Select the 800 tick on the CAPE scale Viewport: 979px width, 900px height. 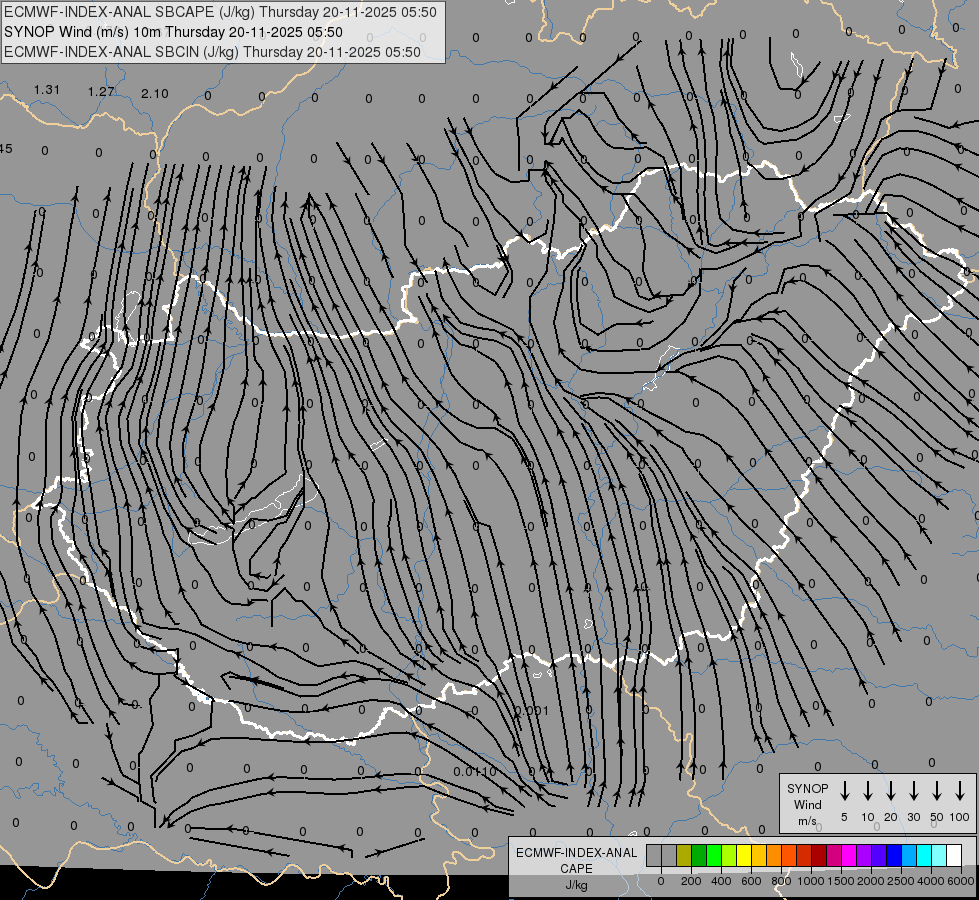[781, 881]
